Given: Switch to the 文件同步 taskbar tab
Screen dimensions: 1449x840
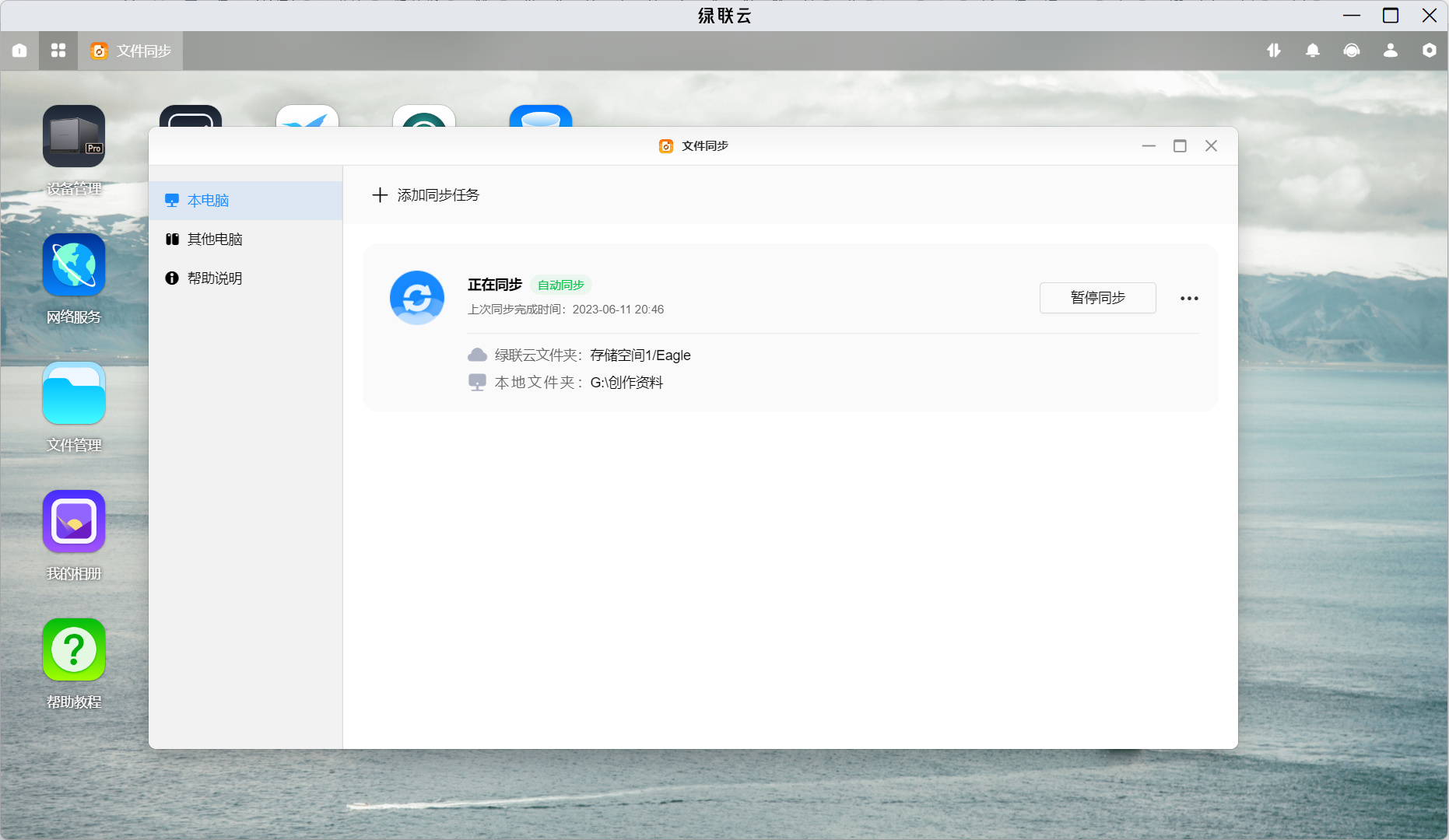Looking at the screenshot, I should click(130, 51).
